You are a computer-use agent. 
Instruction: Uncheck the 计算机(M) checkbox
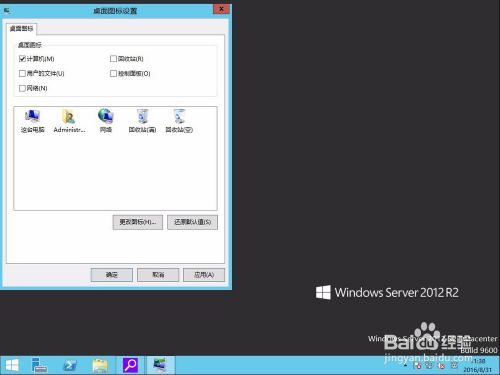point(22,59)
